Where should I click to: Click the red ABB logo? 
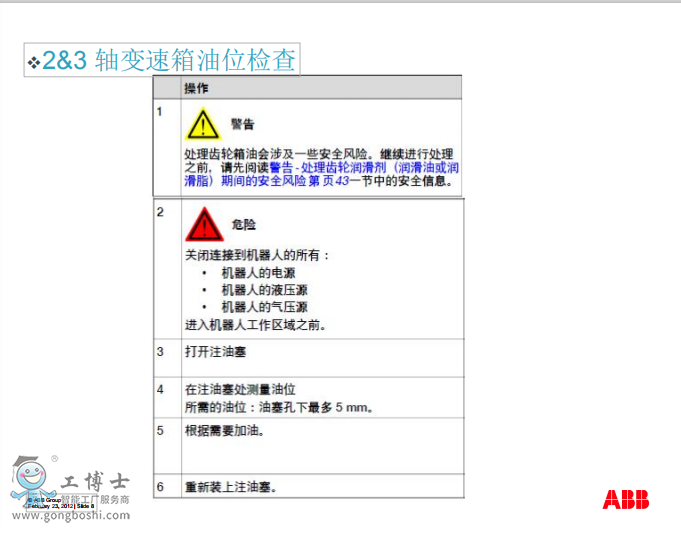pos(625,500)
